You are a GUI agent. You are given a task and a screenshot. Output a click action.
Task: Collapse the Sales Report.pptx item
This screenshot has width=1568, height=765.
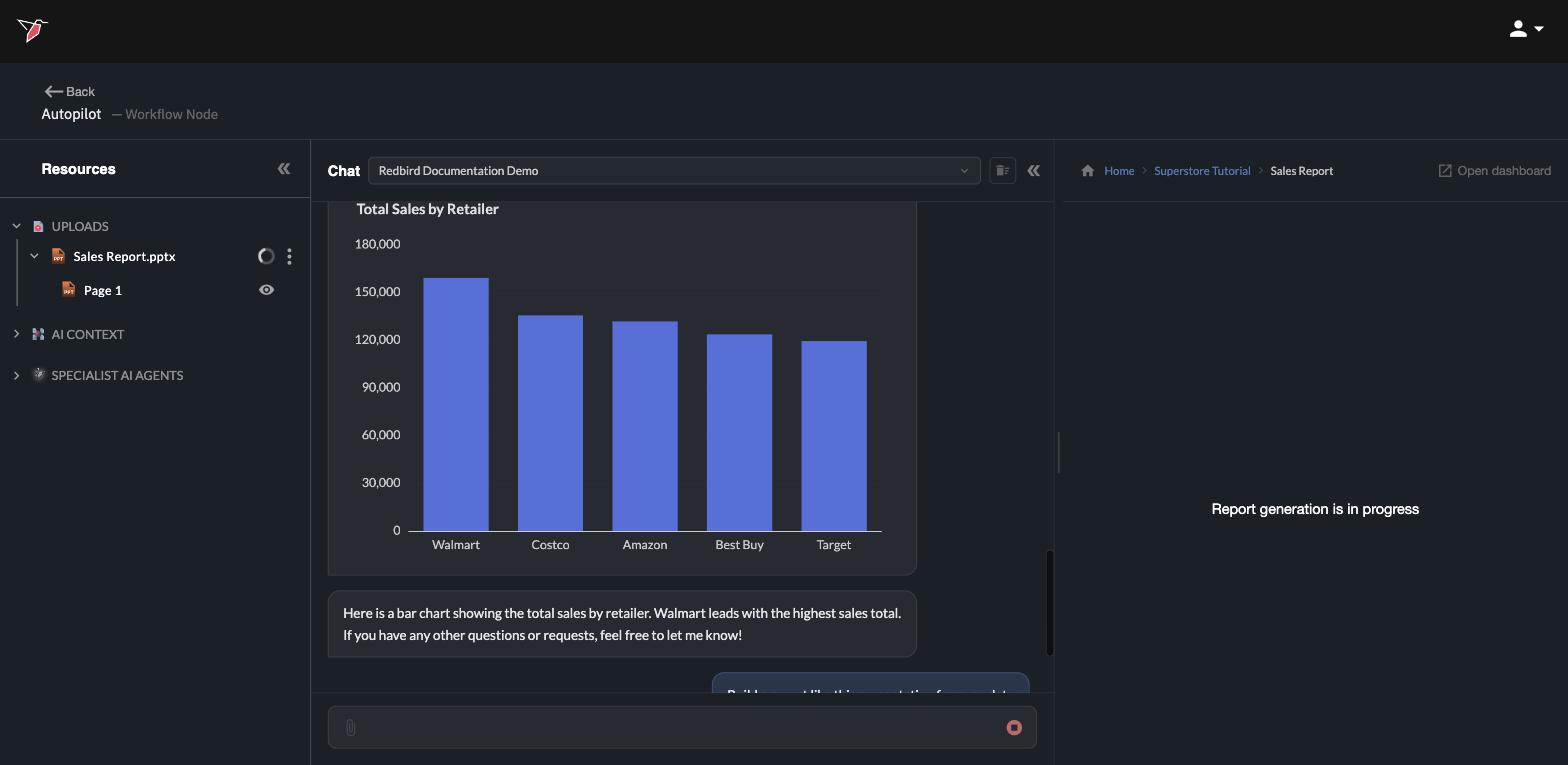pos(34,256)
